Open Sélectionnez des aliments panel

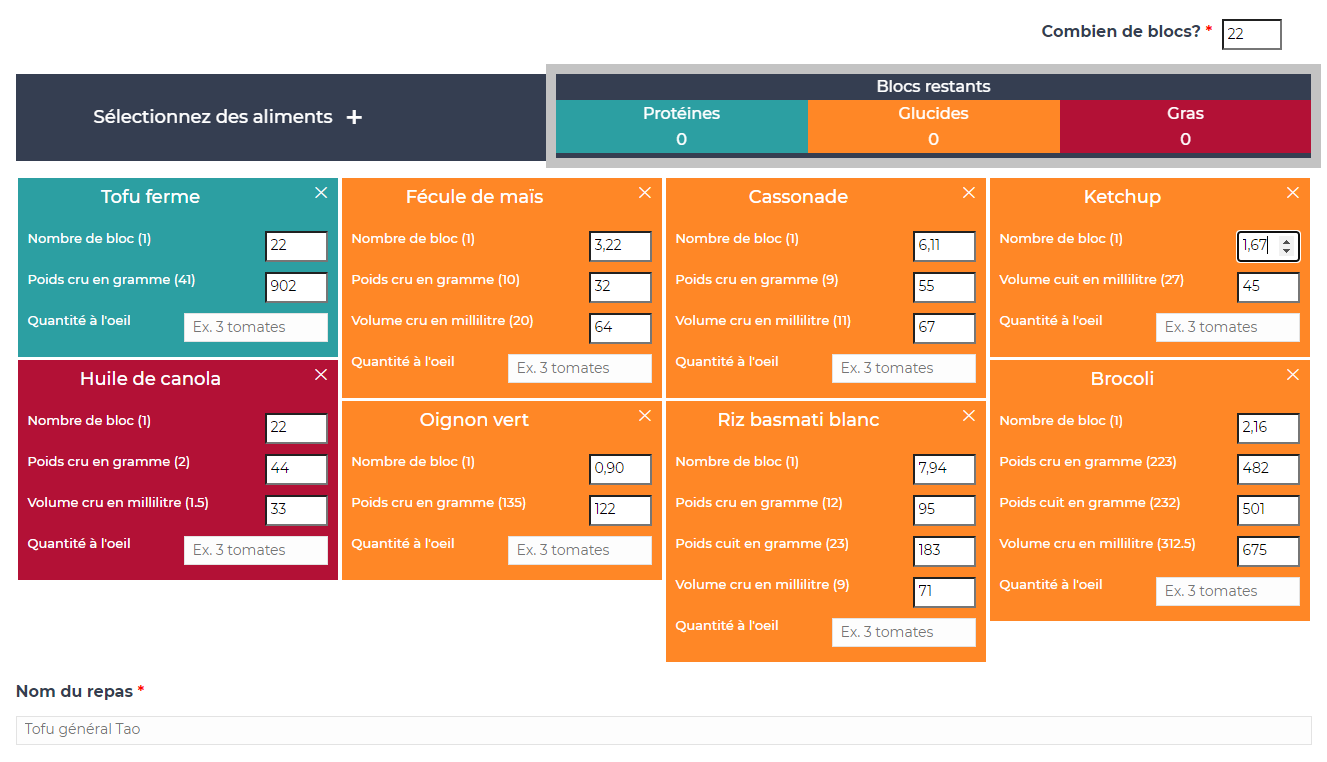pyautogui.click(x=212, y=117)
